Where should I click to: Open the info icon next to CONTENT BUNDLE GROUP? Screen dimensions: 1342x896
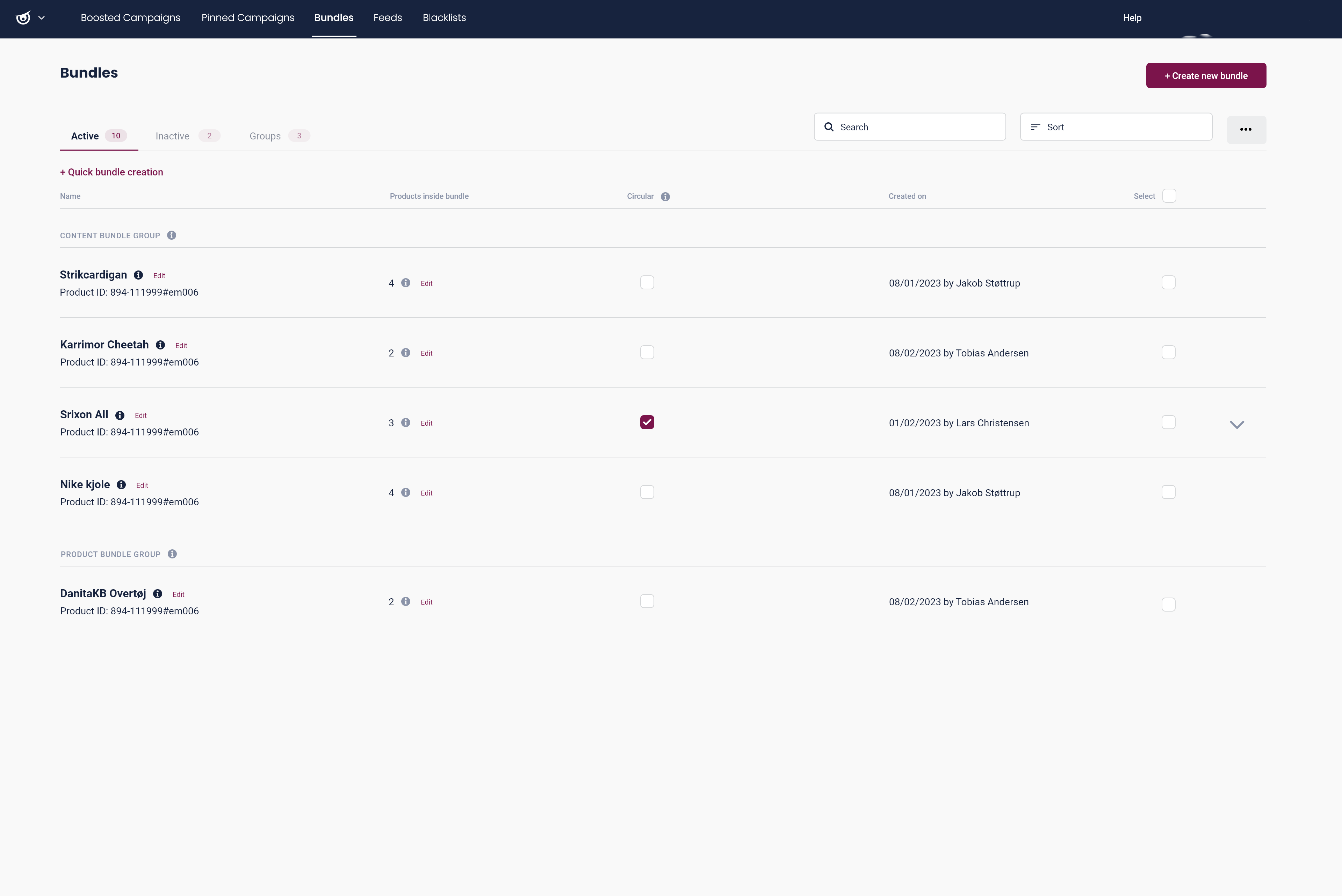pyautogui.click(x=171, y=235)
